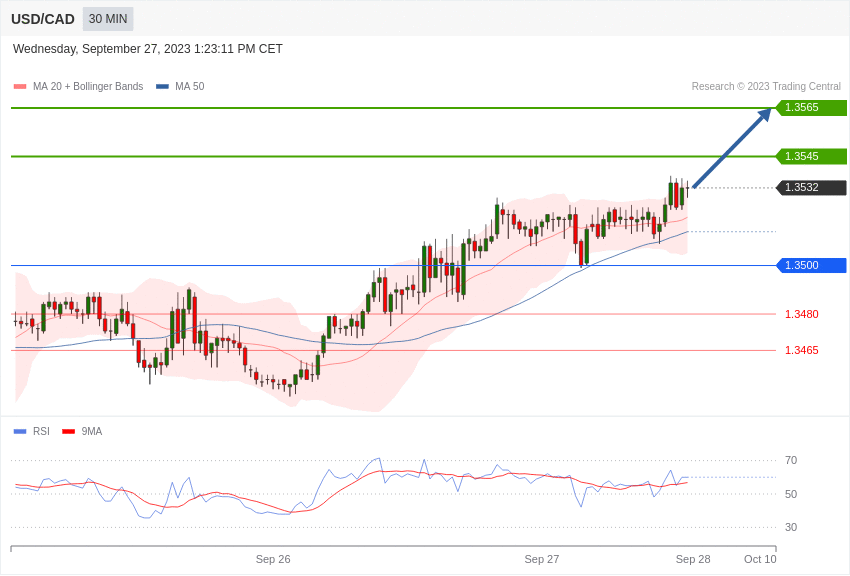Click the 1.3545 resistance price tag
This screenshot has height=576, width=850.
pos(812,156)
